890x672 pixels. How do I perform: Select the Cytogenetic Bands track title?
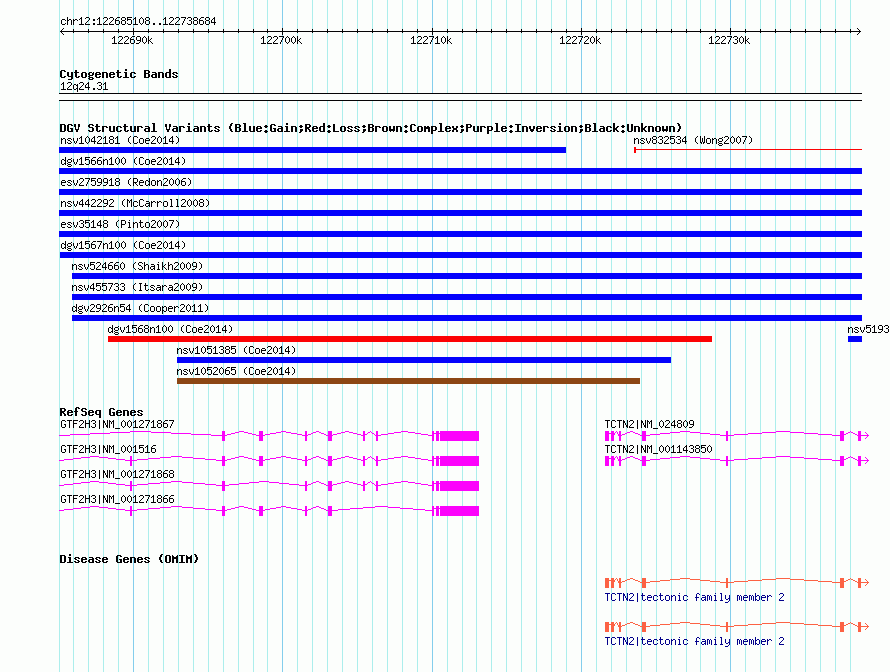pos(119,74)
